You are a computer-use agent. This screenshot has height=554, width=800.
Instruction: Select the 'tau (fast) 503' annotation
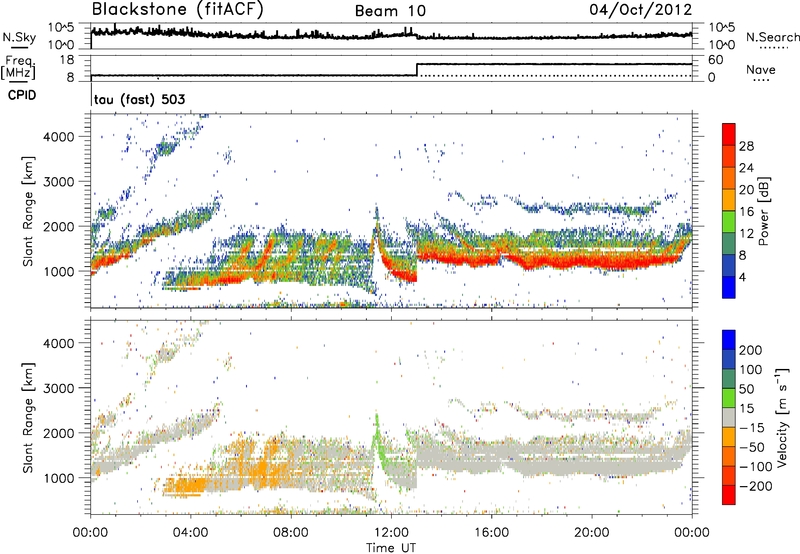[139, 99]
